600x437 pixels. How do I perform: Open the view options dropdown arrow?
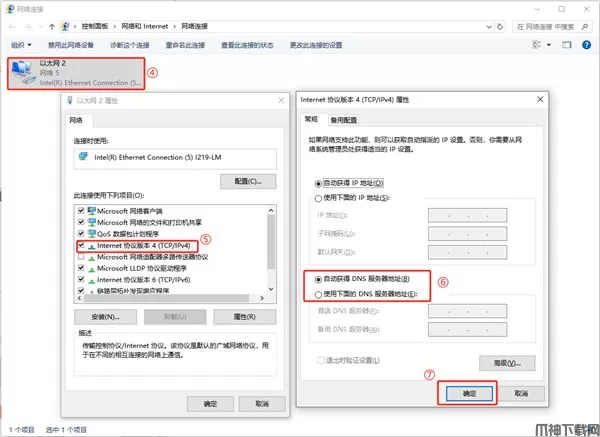(x=549, y=45)
